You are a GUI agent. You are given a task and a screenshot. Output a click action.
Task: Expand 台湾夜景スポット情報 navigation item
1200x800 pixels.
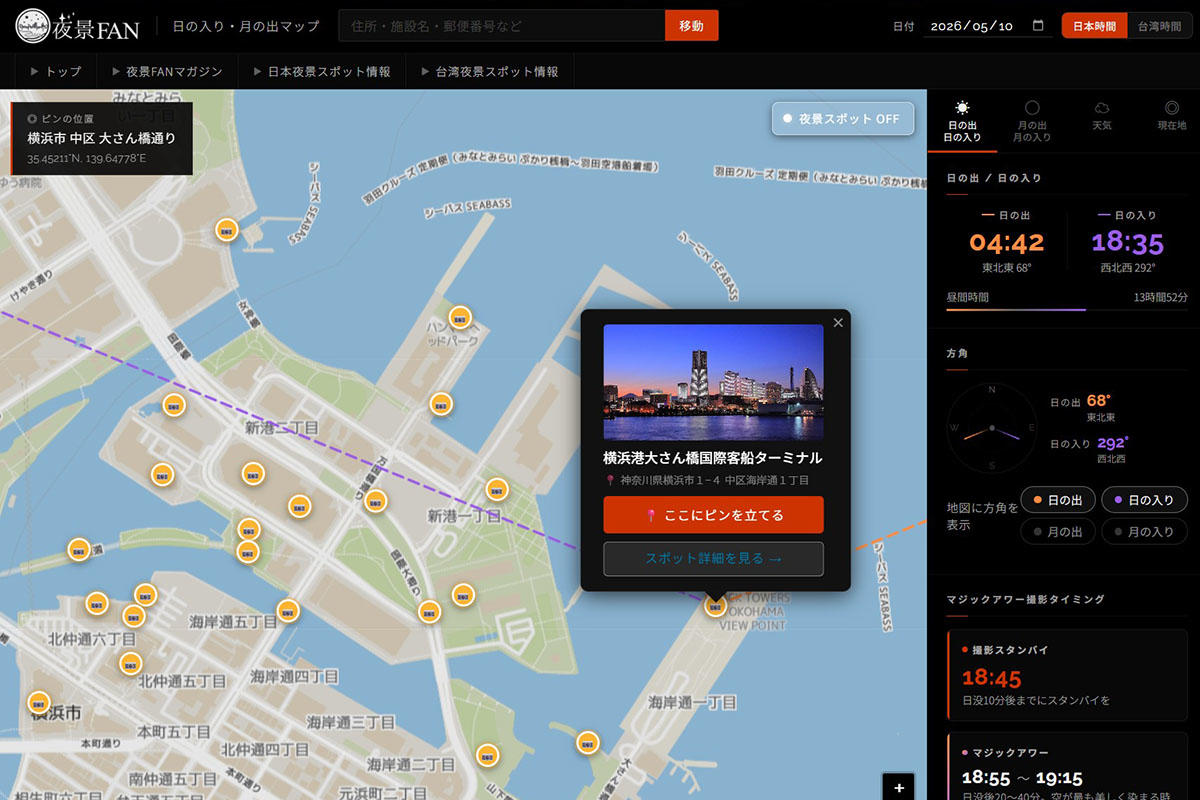point(490,72)
